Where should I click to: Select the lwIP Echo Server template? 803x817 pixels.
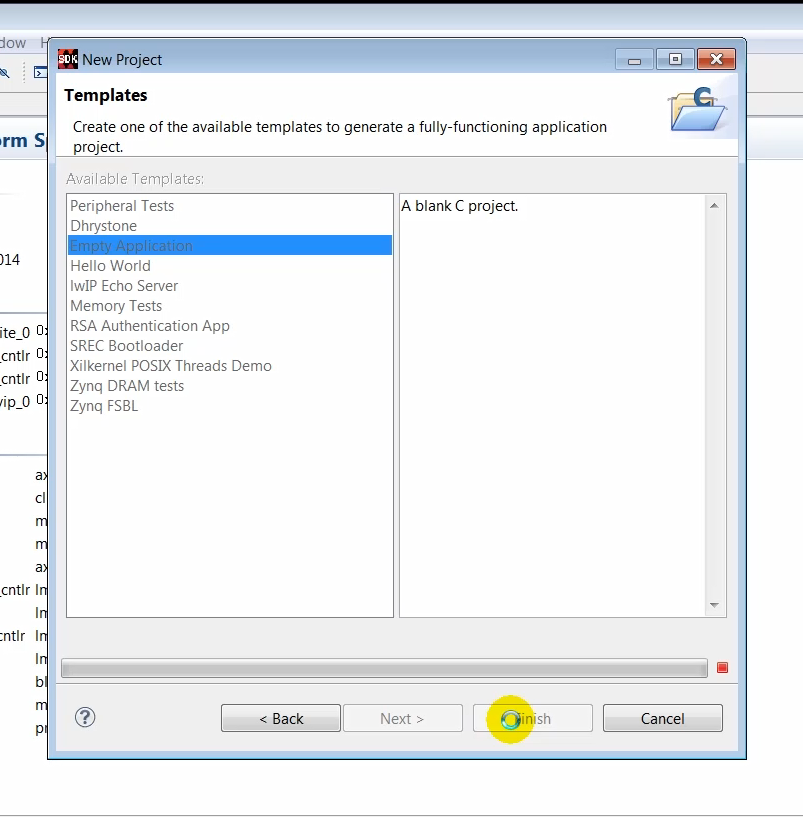click(x=124, y=286)
